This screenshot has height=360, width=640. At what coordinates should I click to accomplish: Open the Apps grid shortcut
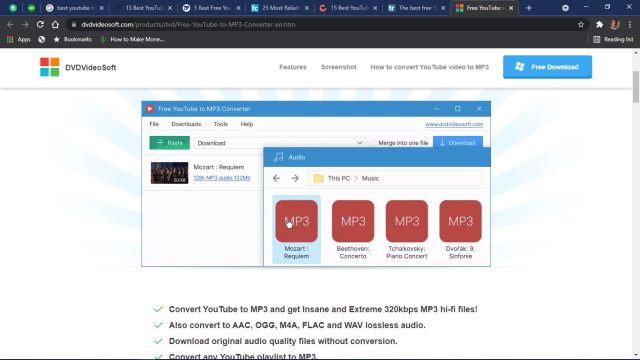coord(18,40)
